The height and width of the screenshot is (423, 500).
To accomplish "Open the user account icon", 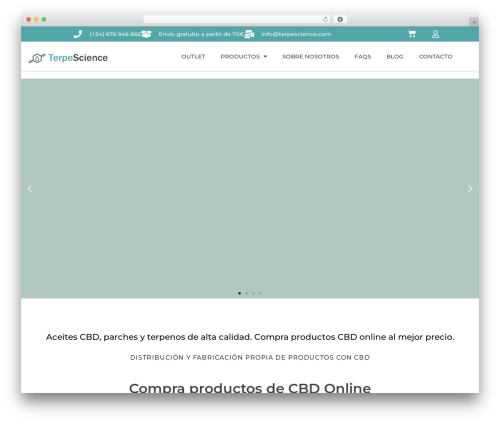I will pyautogui.click(x=435, y=34).
